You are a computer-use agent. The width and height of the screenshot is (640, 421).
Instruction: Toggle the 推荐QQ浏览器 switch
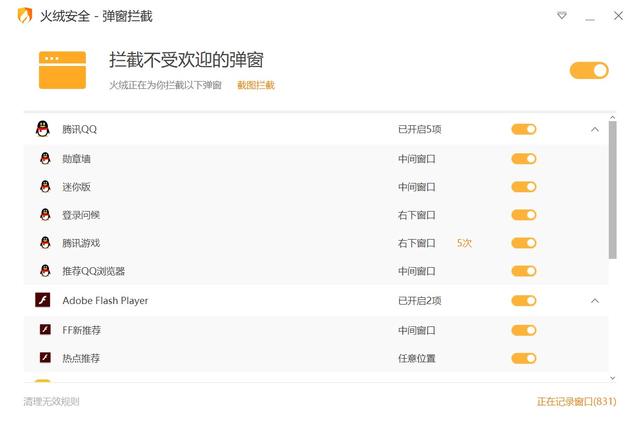click(524, 271)
